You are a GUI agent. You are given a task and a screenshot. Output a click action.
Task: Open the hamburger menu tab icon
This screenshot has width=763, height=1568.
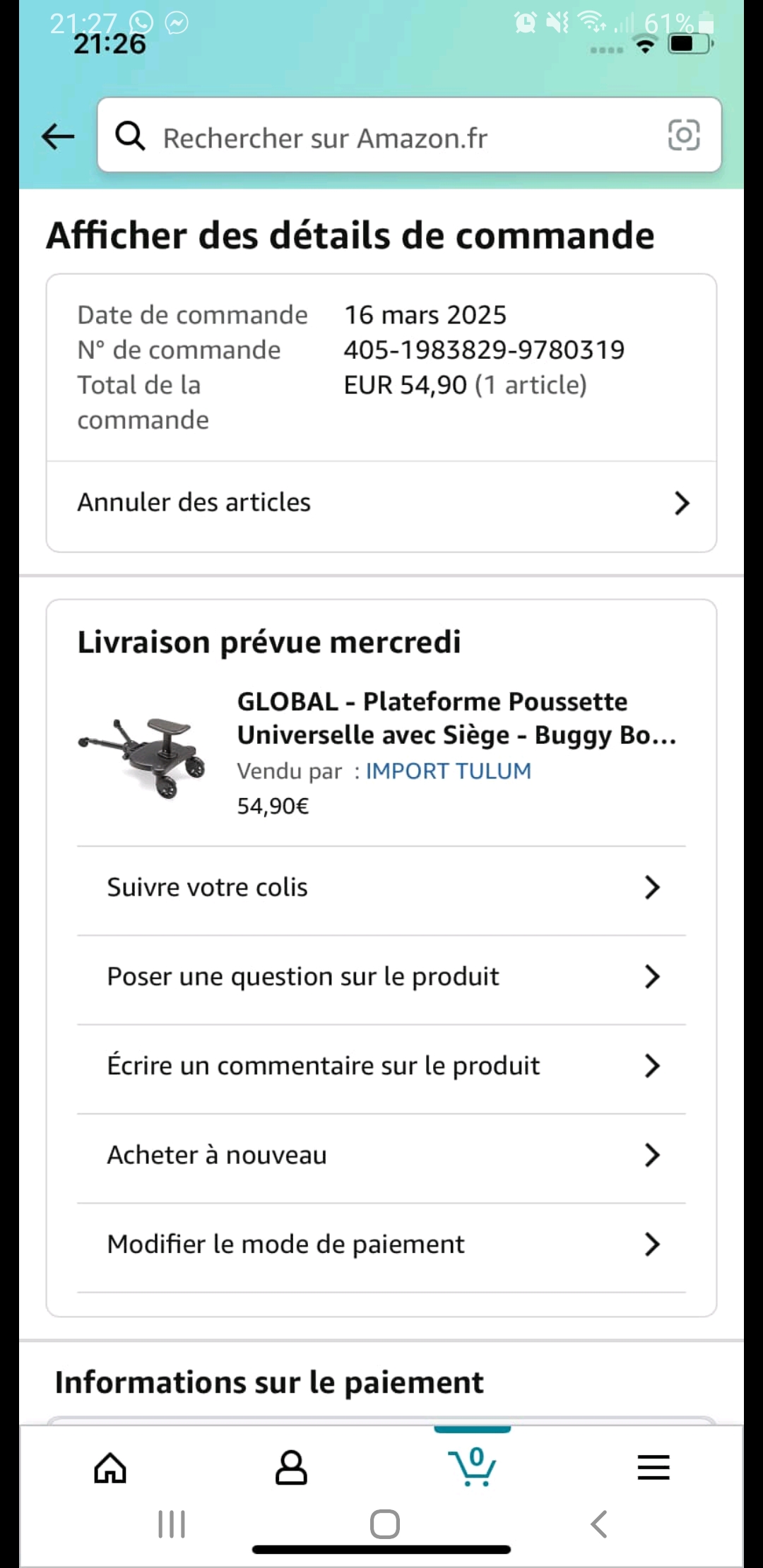tap(653, 1468)
